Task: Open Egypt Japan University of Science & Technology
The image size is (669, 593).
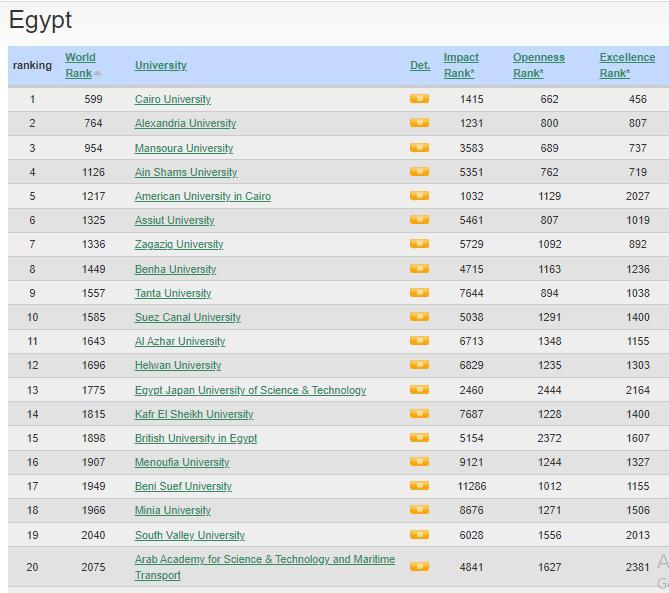Action: click(x=250, y=390)
